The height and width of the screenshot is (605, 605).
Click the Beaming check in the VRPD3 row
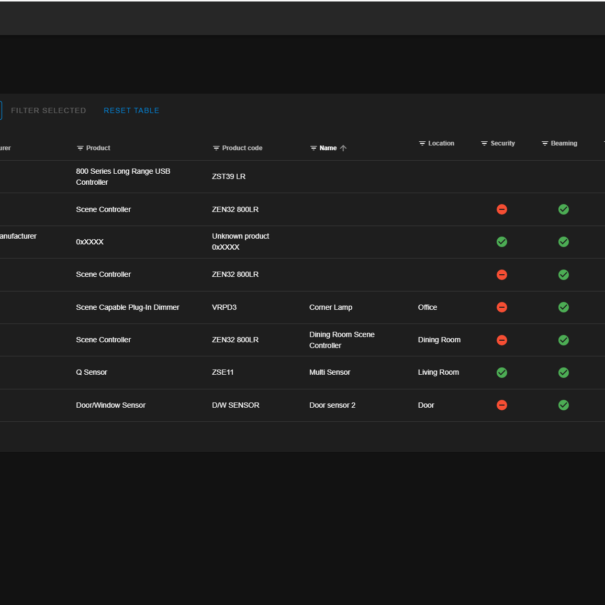pos(563,307)
